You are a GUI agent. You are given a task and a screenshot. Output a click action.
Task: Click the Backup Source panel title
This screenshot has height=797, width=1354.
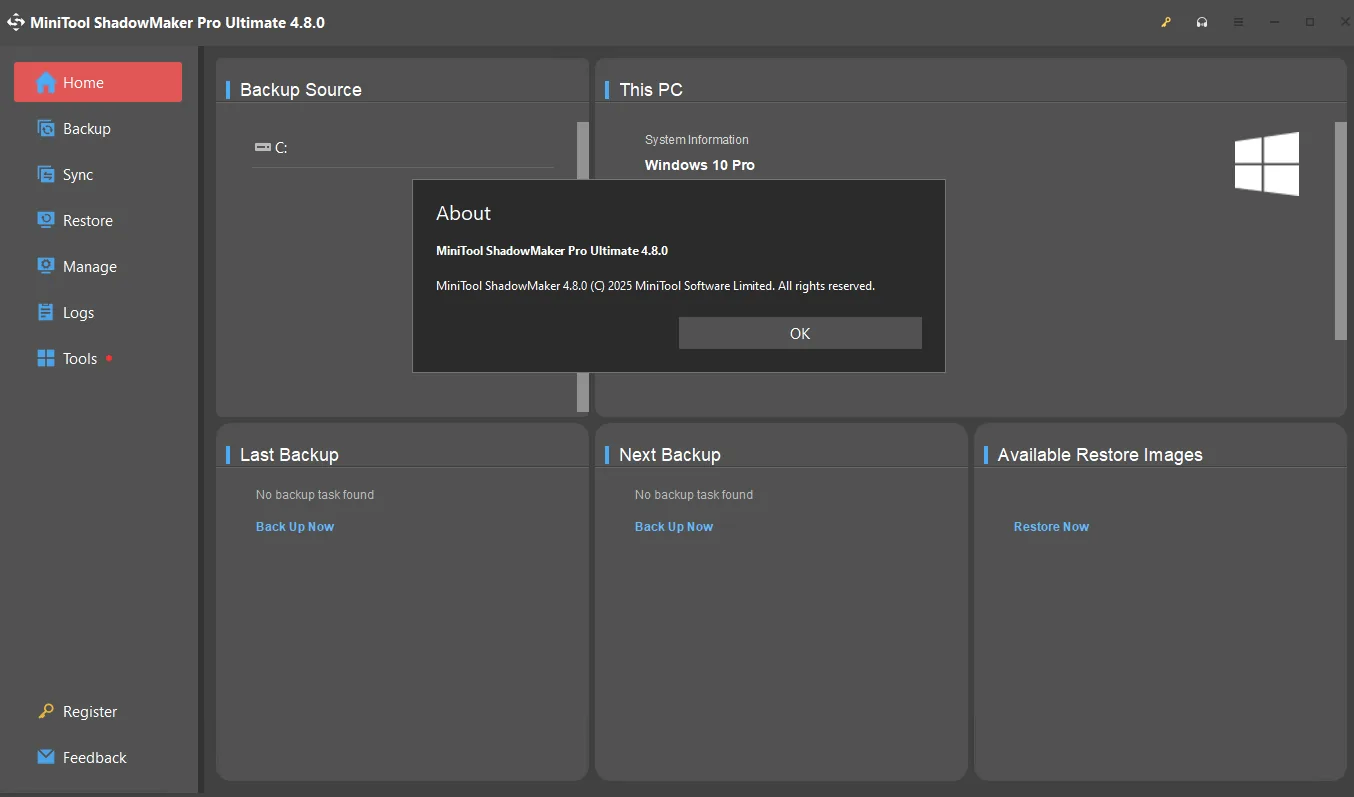(301, 89)
